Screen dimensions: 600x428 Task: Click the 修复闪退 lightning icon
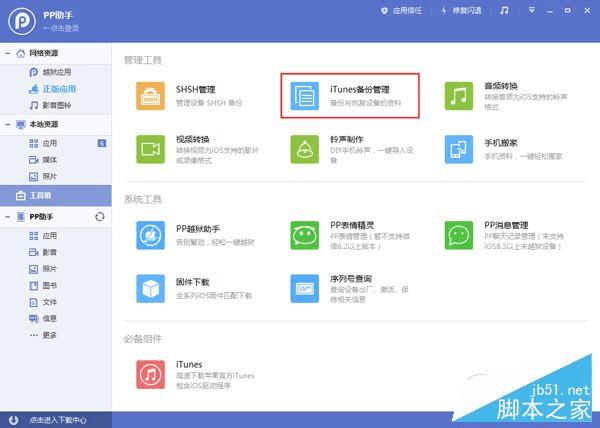coord(444,11)
